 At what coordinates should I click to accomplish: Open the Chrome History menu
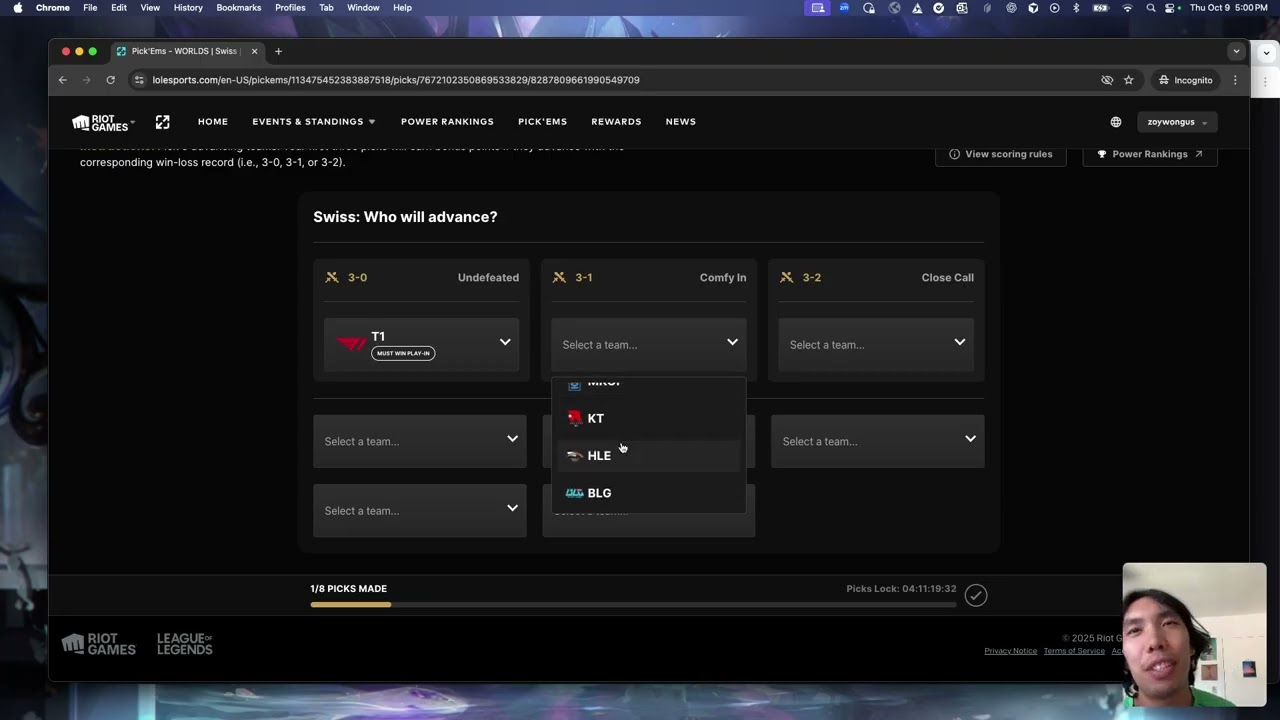click(x=188, y=8)
